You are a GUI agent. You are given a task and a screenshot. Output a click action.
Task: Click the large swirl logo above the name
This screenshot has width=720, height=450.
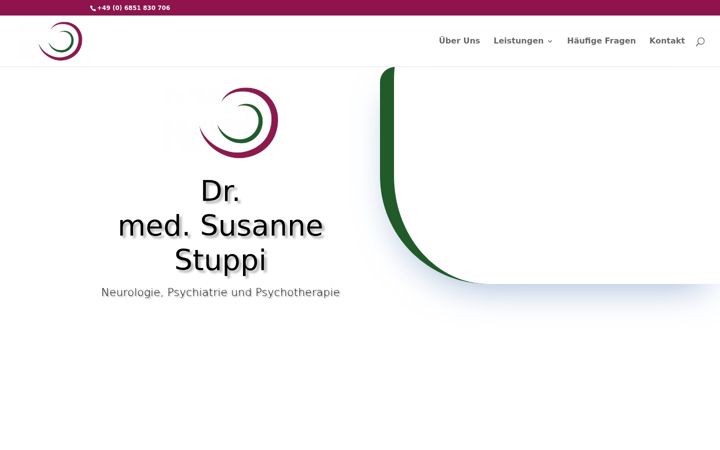click(239, 123)
